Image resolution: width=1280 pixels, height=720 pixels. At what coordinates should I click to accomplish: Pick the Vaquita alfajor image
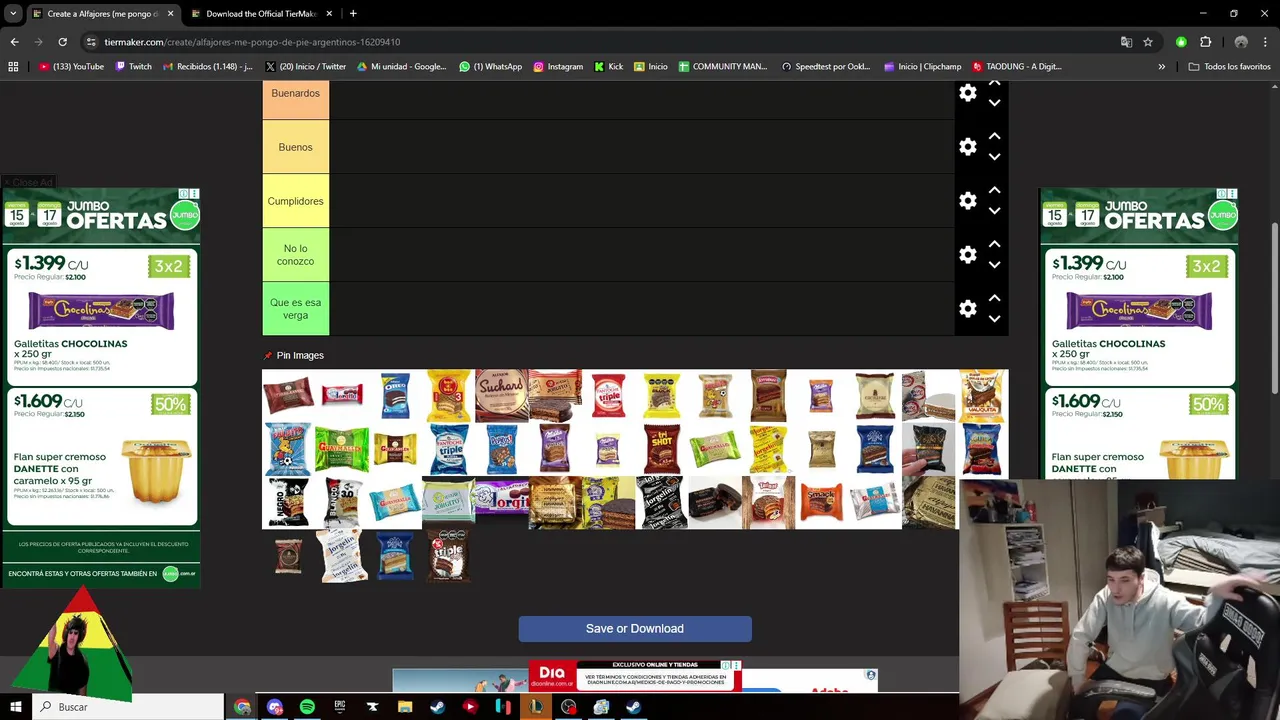click(981, 396)
